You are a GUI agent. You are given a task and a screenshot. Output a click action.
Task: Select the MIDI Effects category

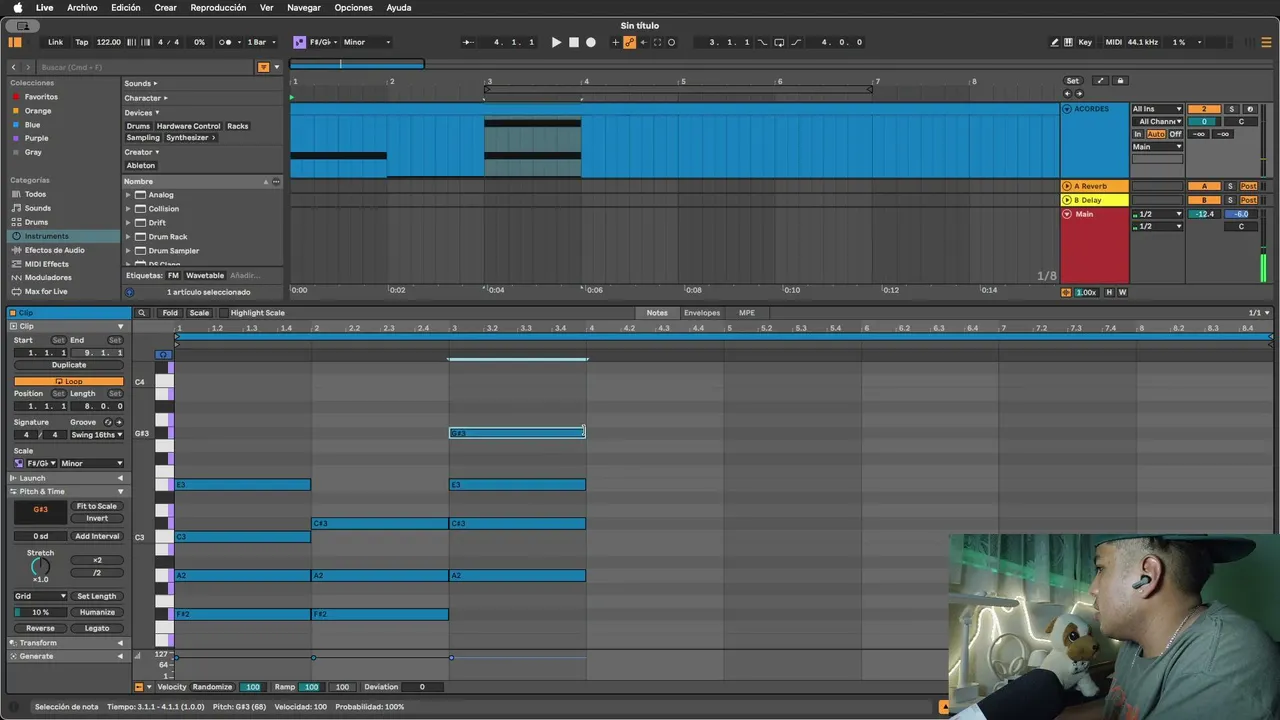(x=47, y=264)
